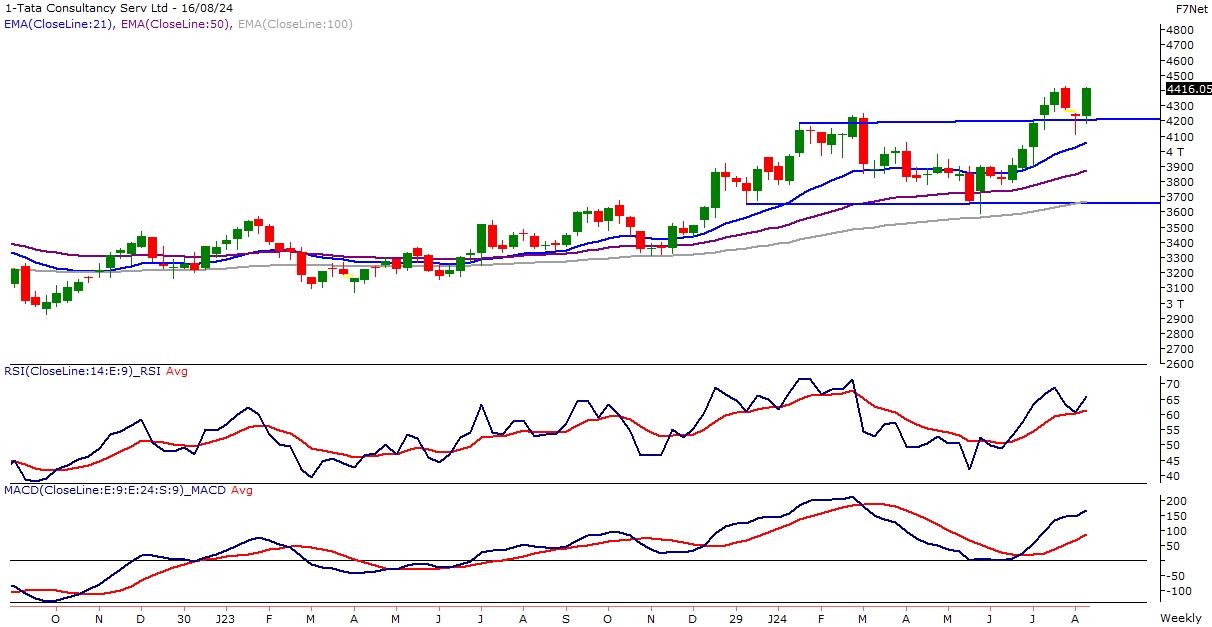Select the EMA(CloseLine:21) legend label

pyautogui.click(x=58, y=23)
